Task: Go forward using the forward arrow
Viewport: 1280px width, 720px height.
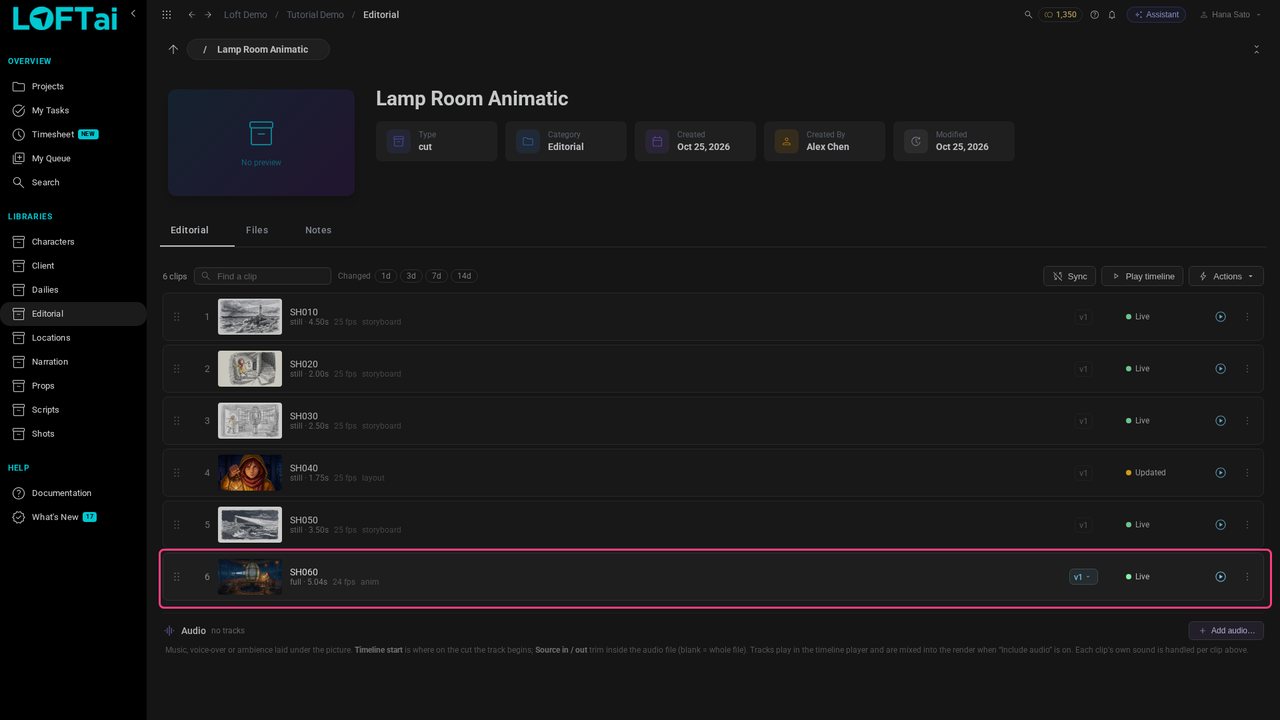Action: [x=208, y=15]
